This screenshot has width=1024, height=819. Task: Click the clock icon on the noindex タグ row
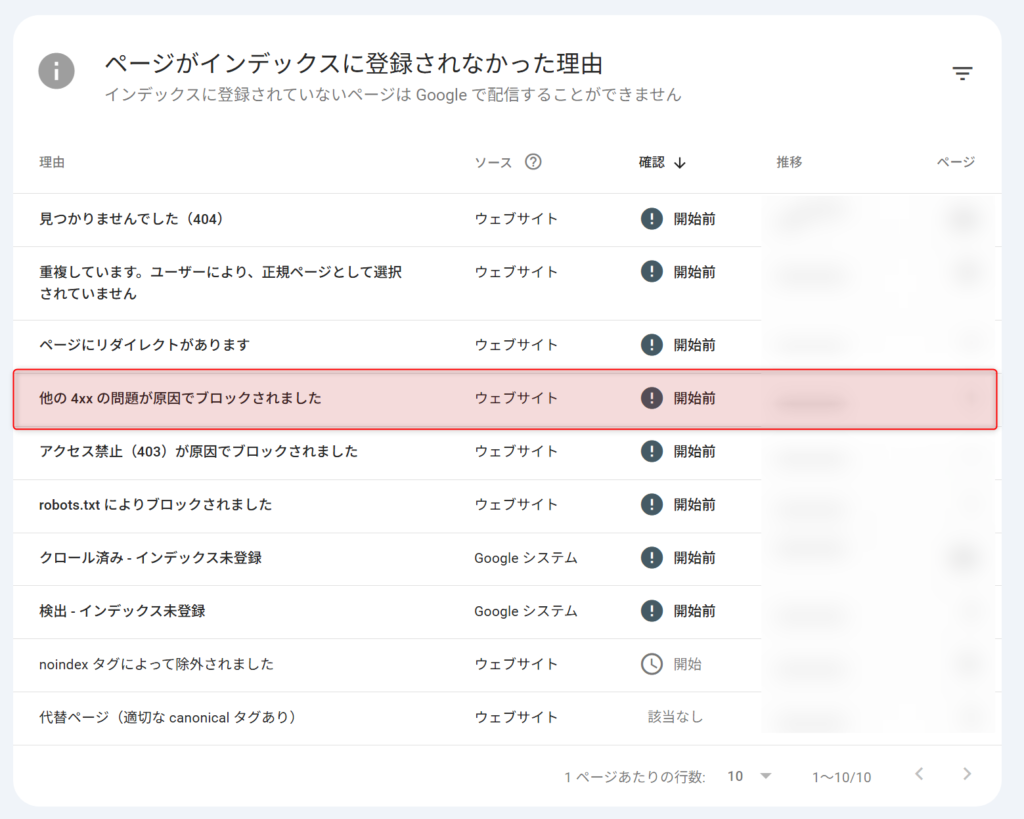point(651,664)
